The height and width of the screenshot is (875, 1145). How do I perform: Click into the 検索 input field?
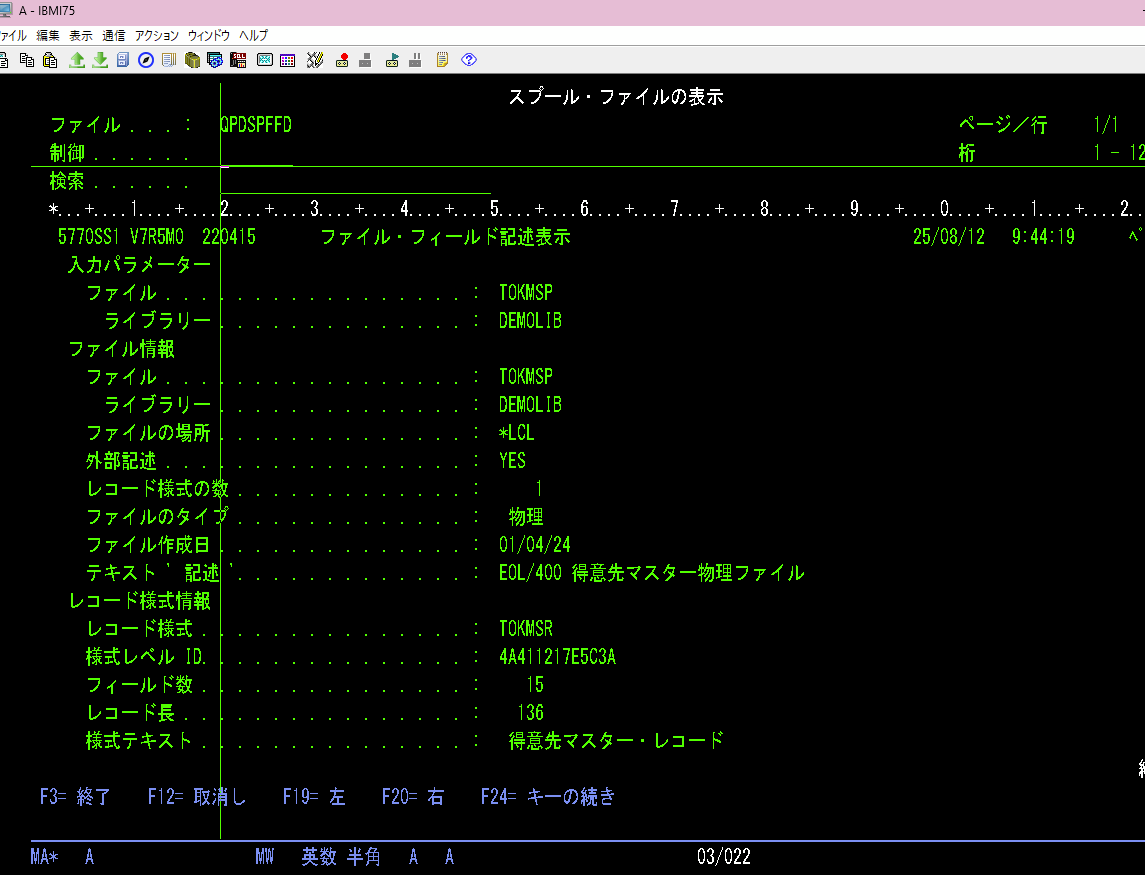356,181
